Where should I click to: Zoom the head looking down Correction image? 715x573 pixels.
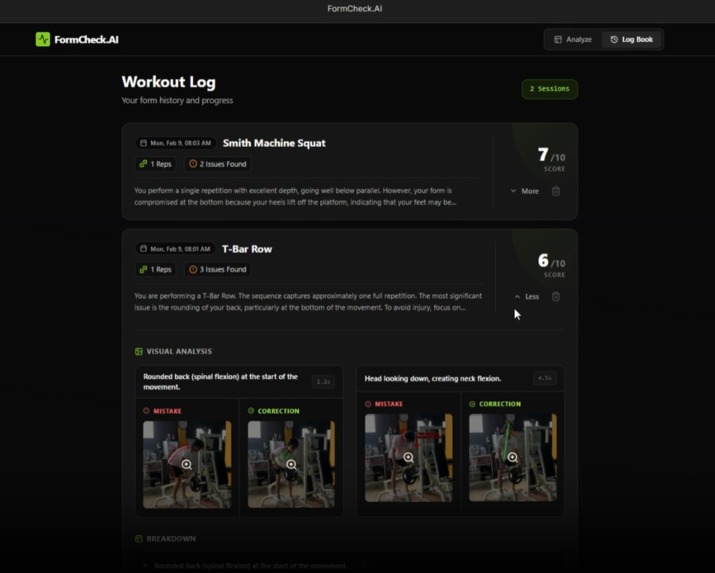click(x=513, y=457)
